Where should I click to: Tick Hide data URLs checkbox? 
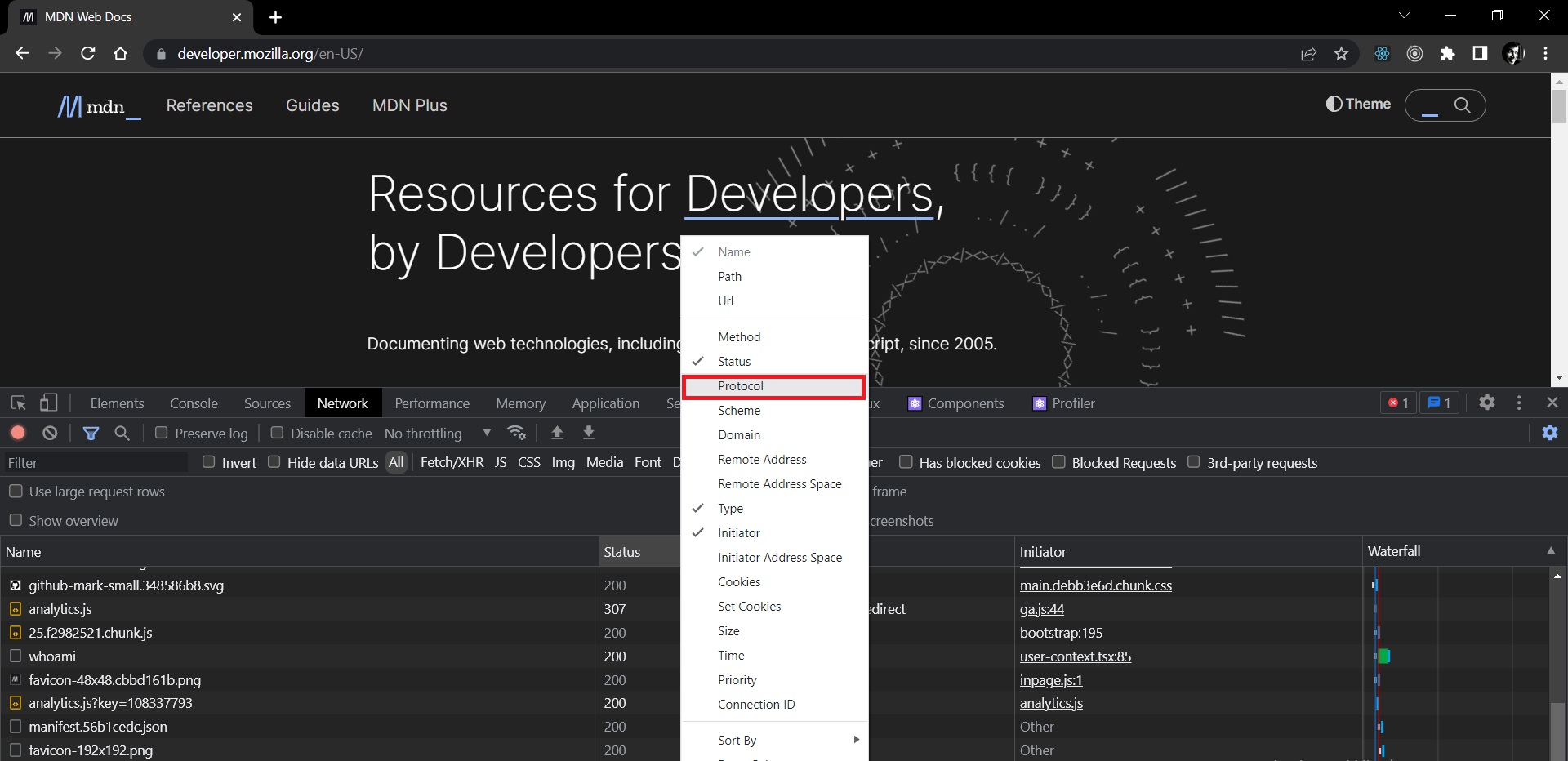click(274, 462)
